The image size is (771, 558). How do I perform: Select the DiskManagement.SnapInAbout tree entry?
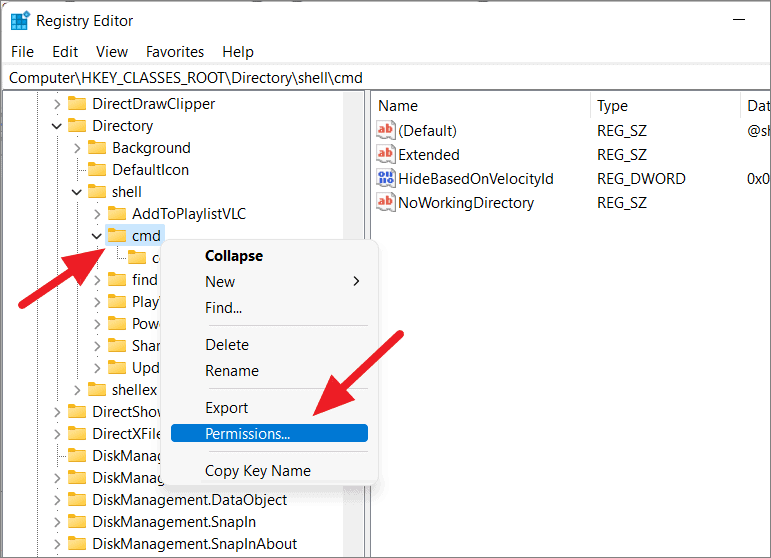[x=195, y=544]
